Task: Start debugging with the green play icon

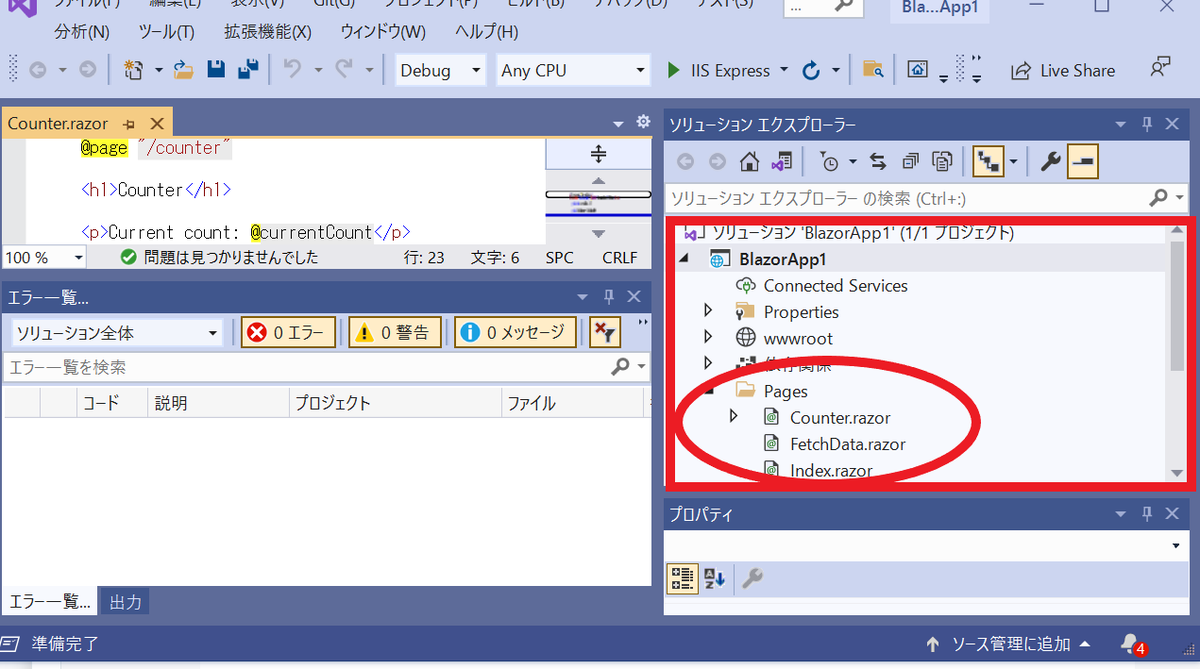Action: [x=673, y=71]
